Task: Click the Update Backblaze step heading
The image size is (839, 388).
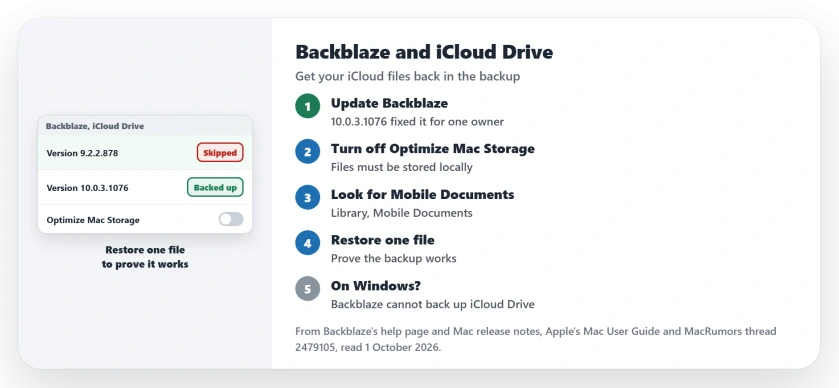Action: coord(390,103)
